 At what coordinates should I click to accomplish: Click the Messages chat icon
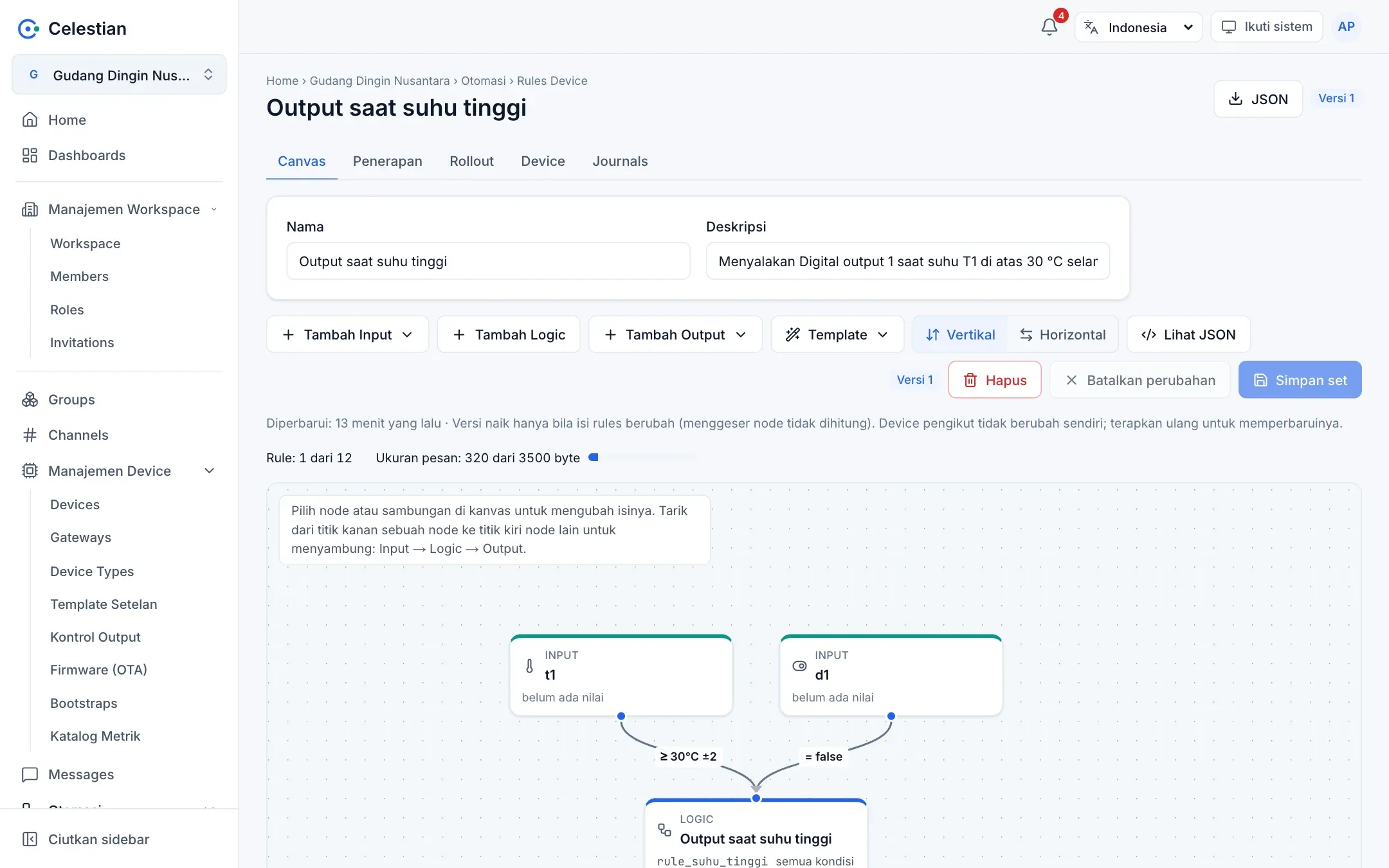click(x=30, y=774)
